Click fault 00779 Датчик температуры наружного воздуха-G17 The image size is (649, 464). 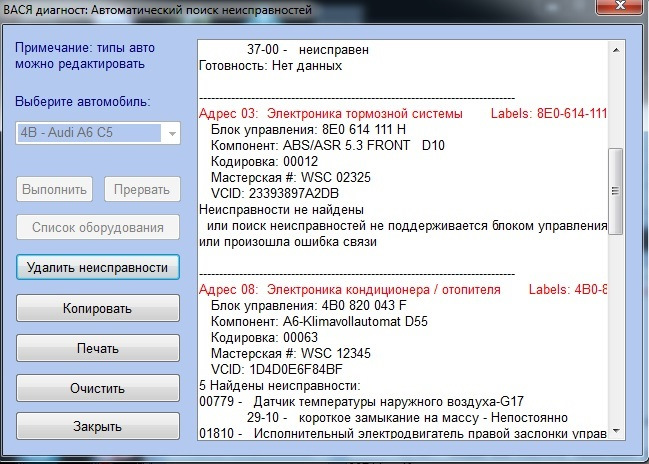(x=361, y=401)
